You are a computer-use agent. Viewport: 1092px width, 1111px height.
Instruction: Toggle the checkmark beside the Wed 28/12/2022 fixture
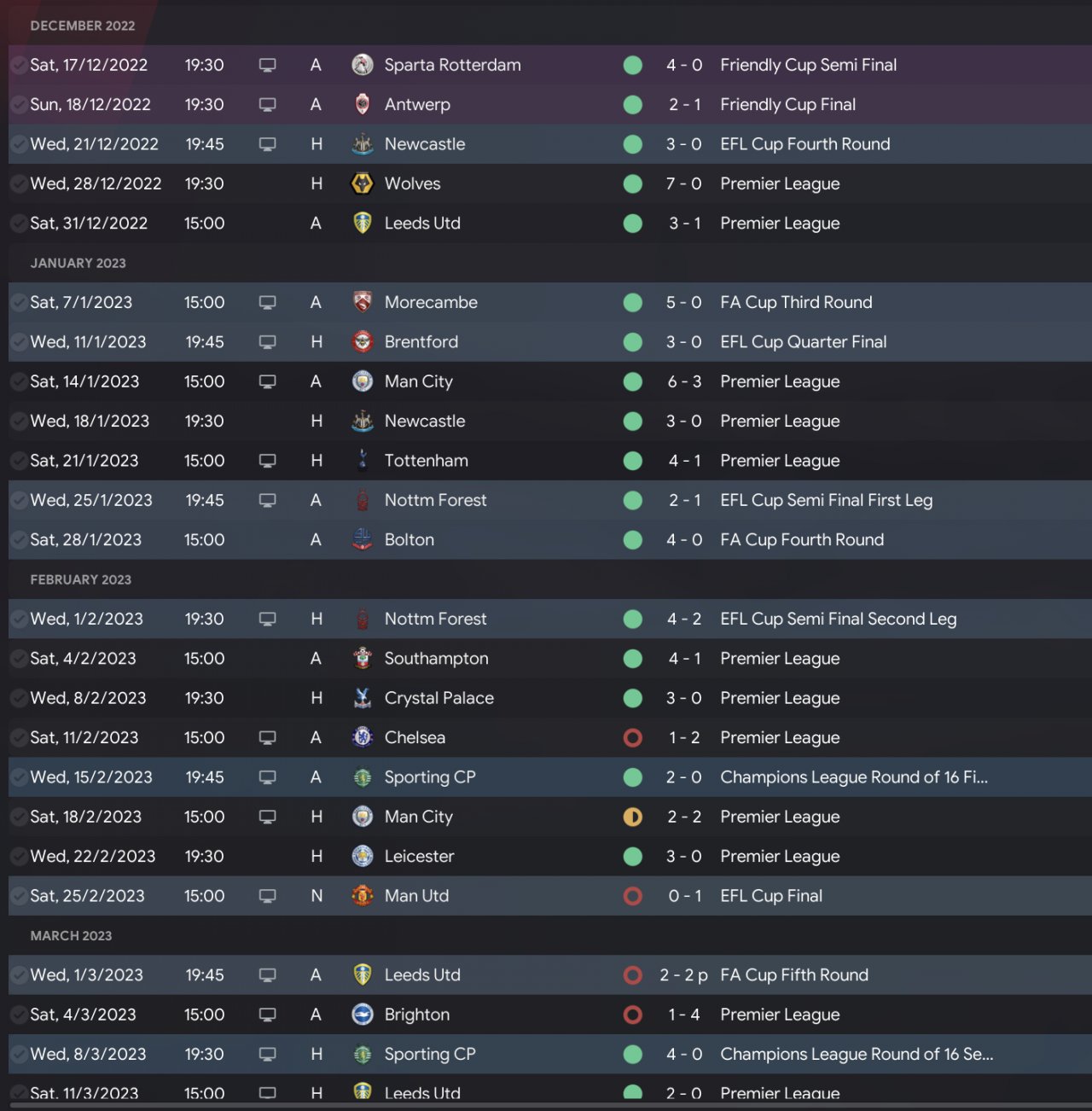[x=18, y=183]
